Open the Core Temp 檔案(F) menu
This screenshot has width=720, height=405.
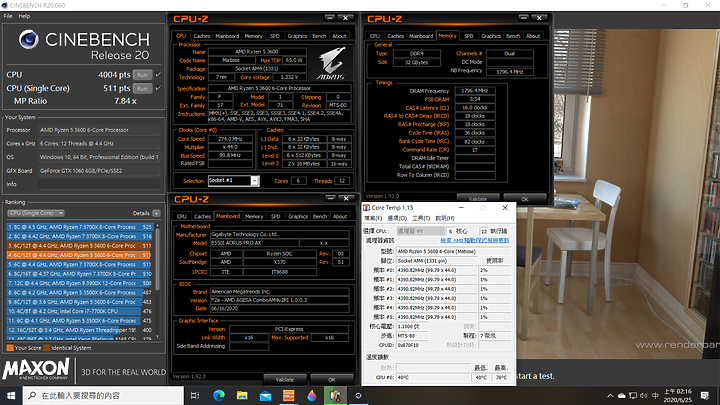[373, 218]
